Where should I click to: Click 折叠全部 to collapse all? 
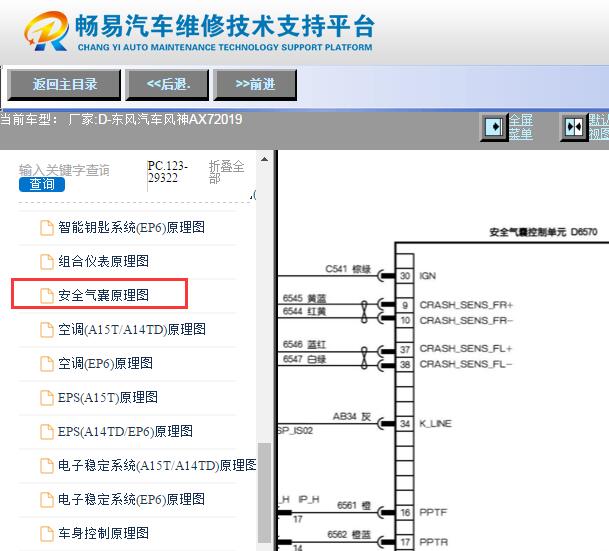pyautogui.click(x=226, y=171)
